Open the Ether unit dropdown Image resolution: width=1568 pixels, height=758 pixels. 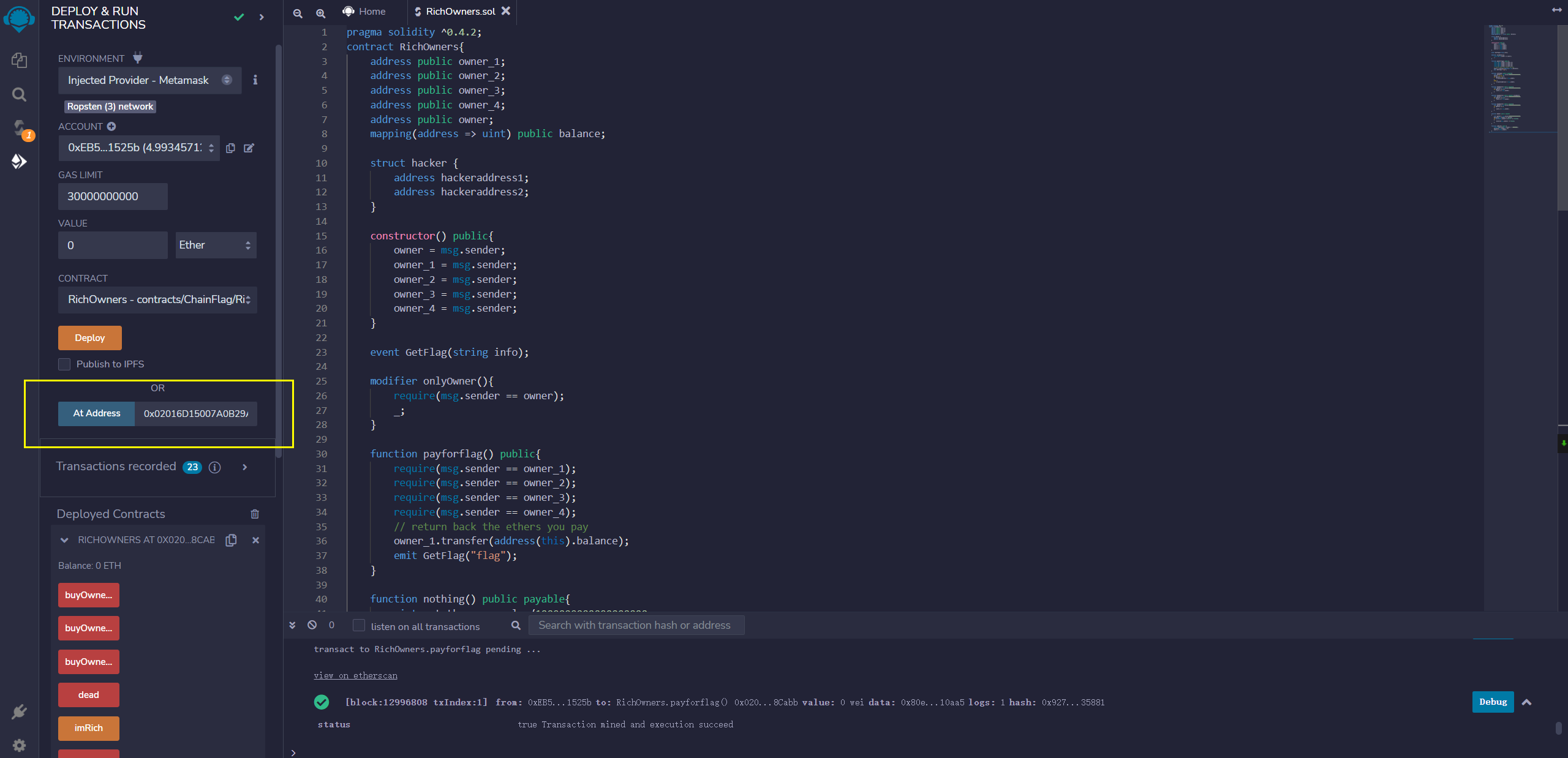tap(216, 245)
